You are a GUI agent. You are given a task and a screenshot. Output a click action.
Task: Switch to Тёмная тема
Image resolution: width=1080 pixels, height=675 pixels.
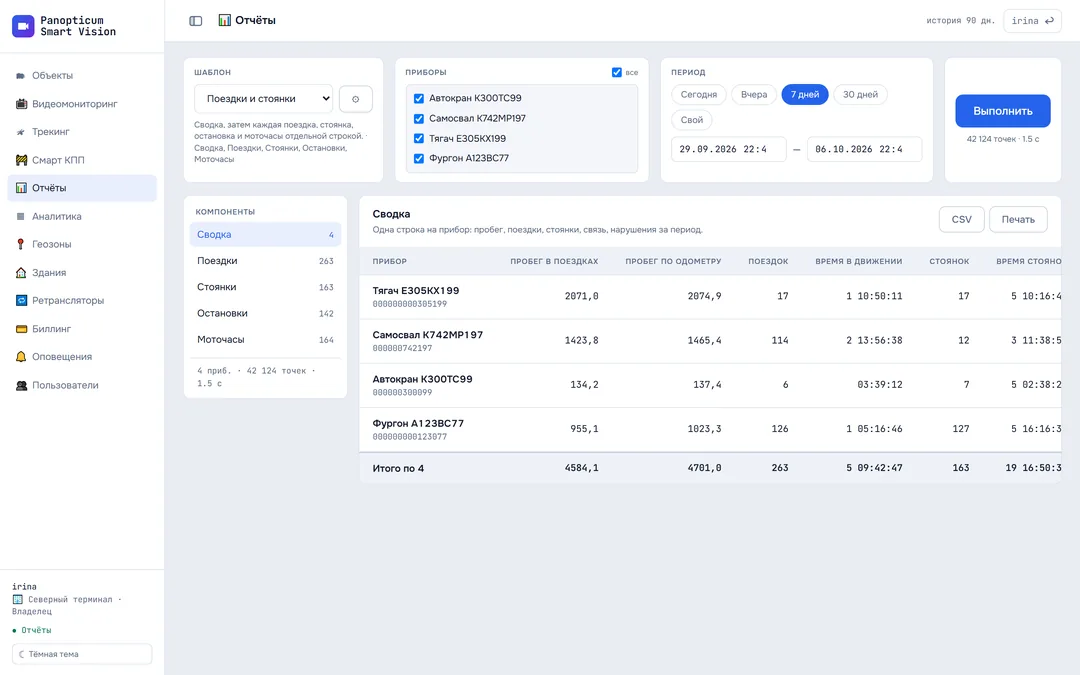(x=82, y=654)
